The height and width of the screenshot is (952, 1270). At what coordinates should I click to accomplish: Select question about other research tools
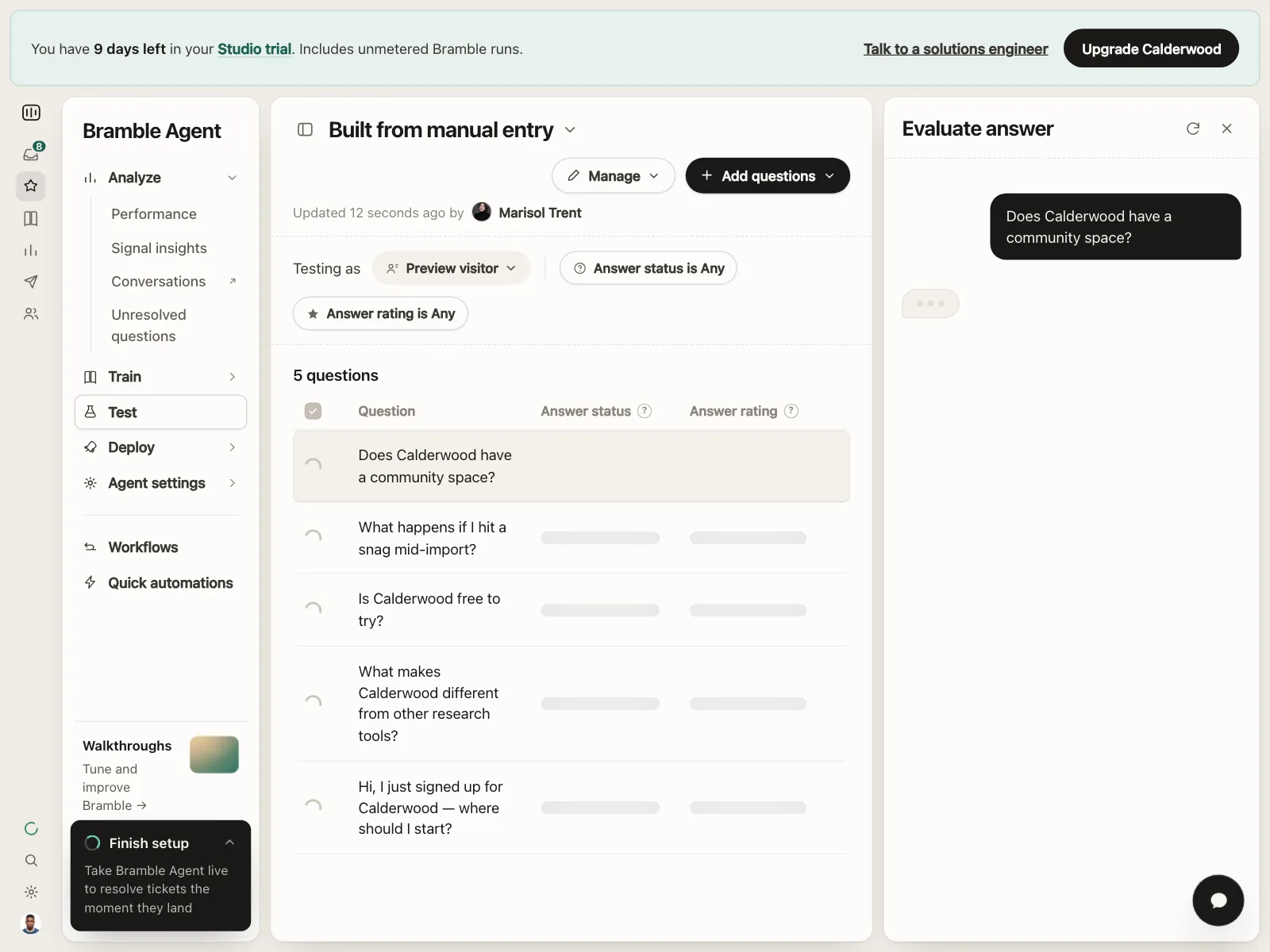click(x=571, y=704)
